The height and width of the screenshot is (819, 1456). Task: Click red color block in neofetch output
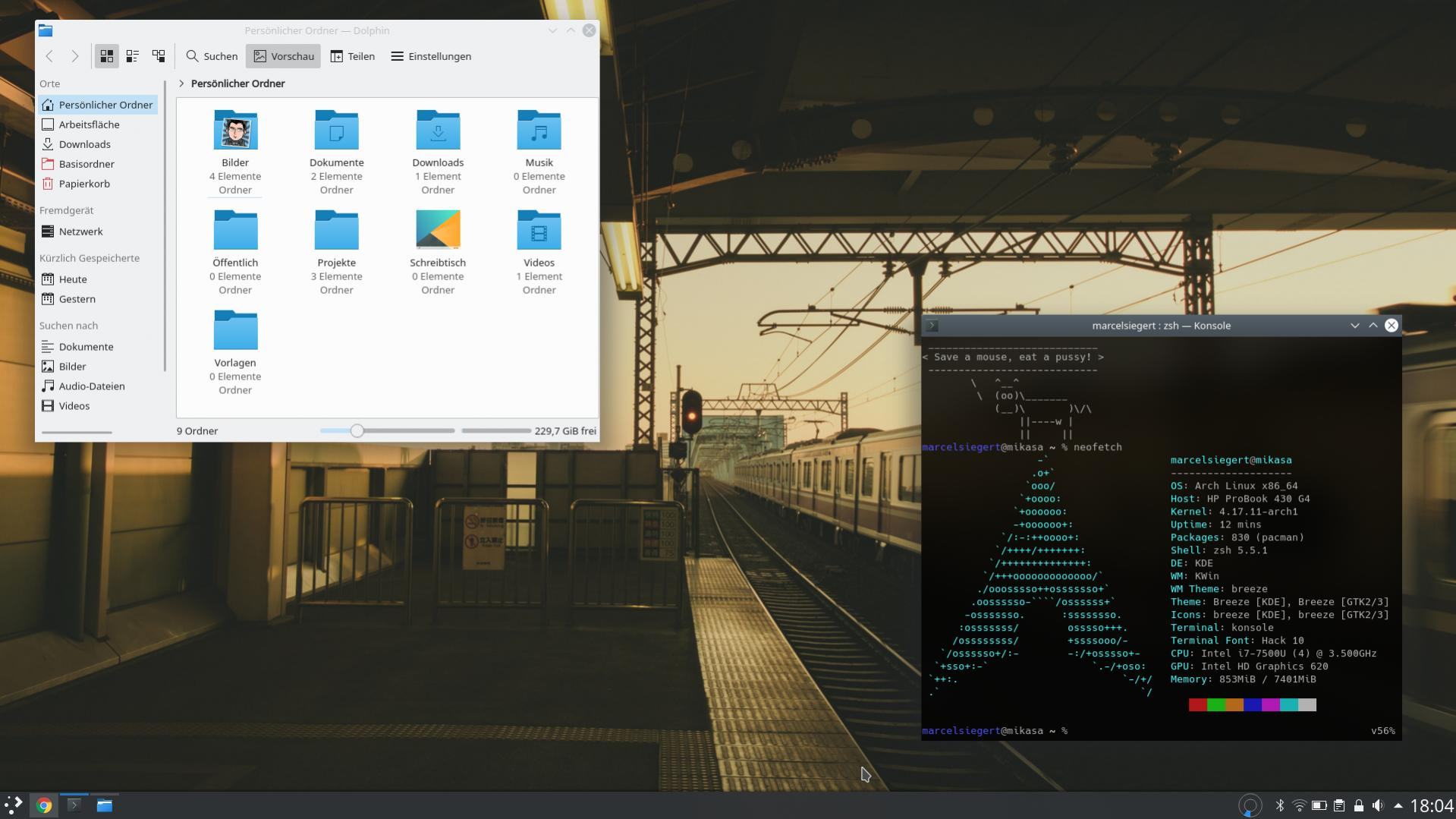[1198, 705]
